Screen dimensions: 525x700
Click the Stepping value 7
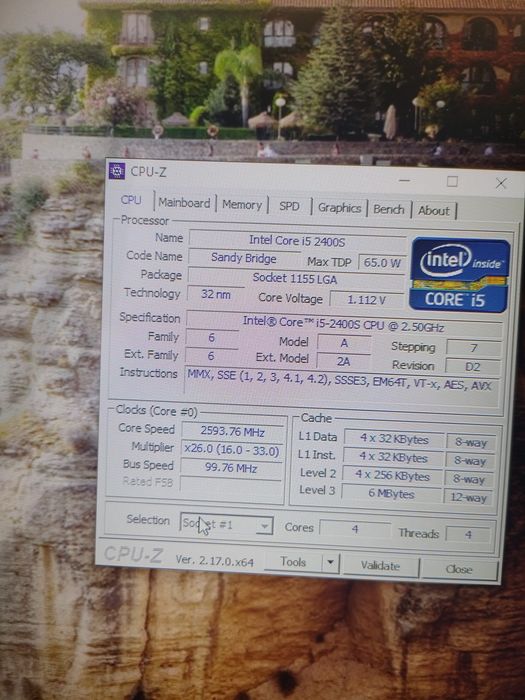click(x=474, y=347)
